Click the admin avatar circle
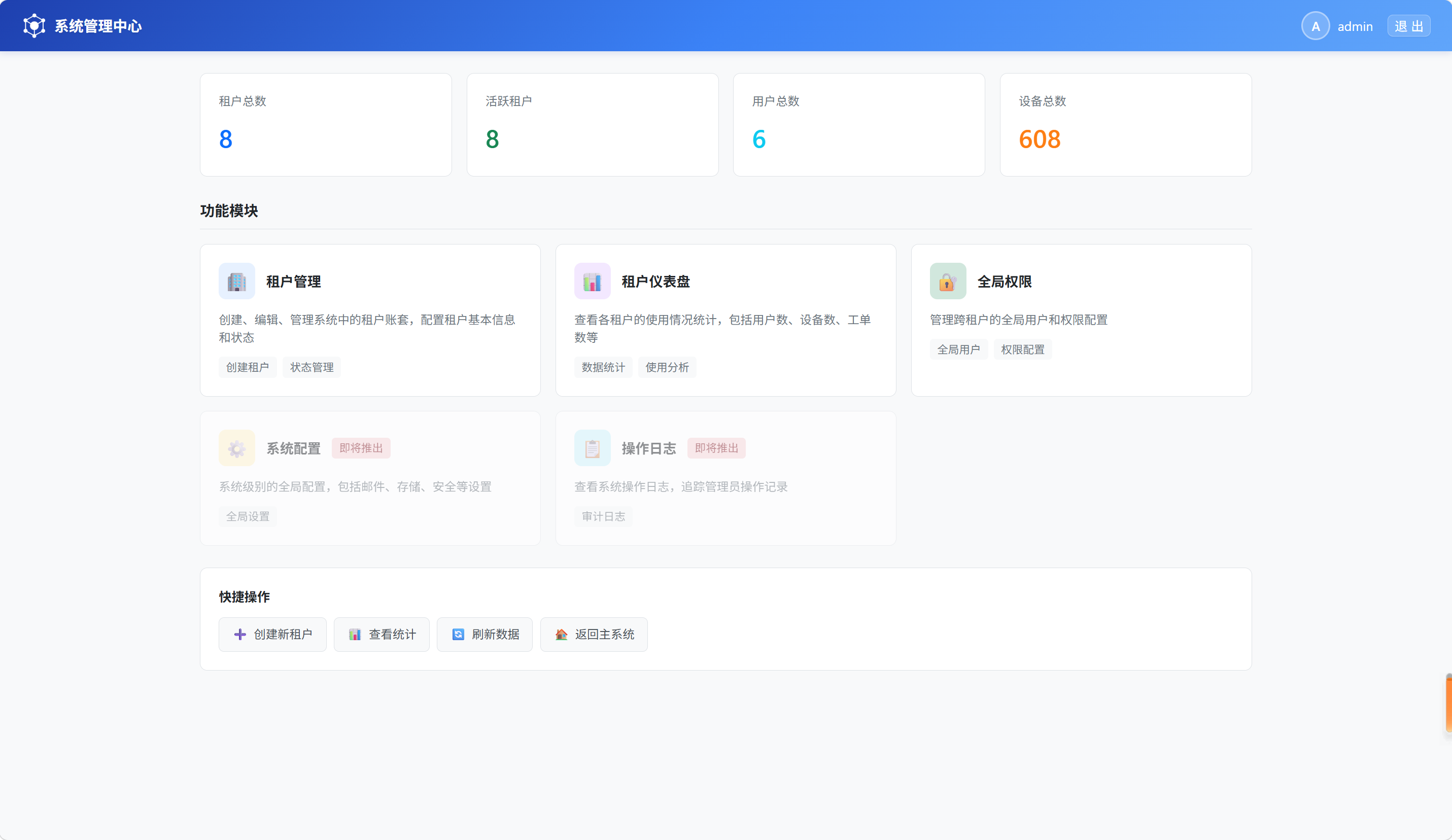The height and width of the screenshot is (840, 1452). pos(1316,26)
